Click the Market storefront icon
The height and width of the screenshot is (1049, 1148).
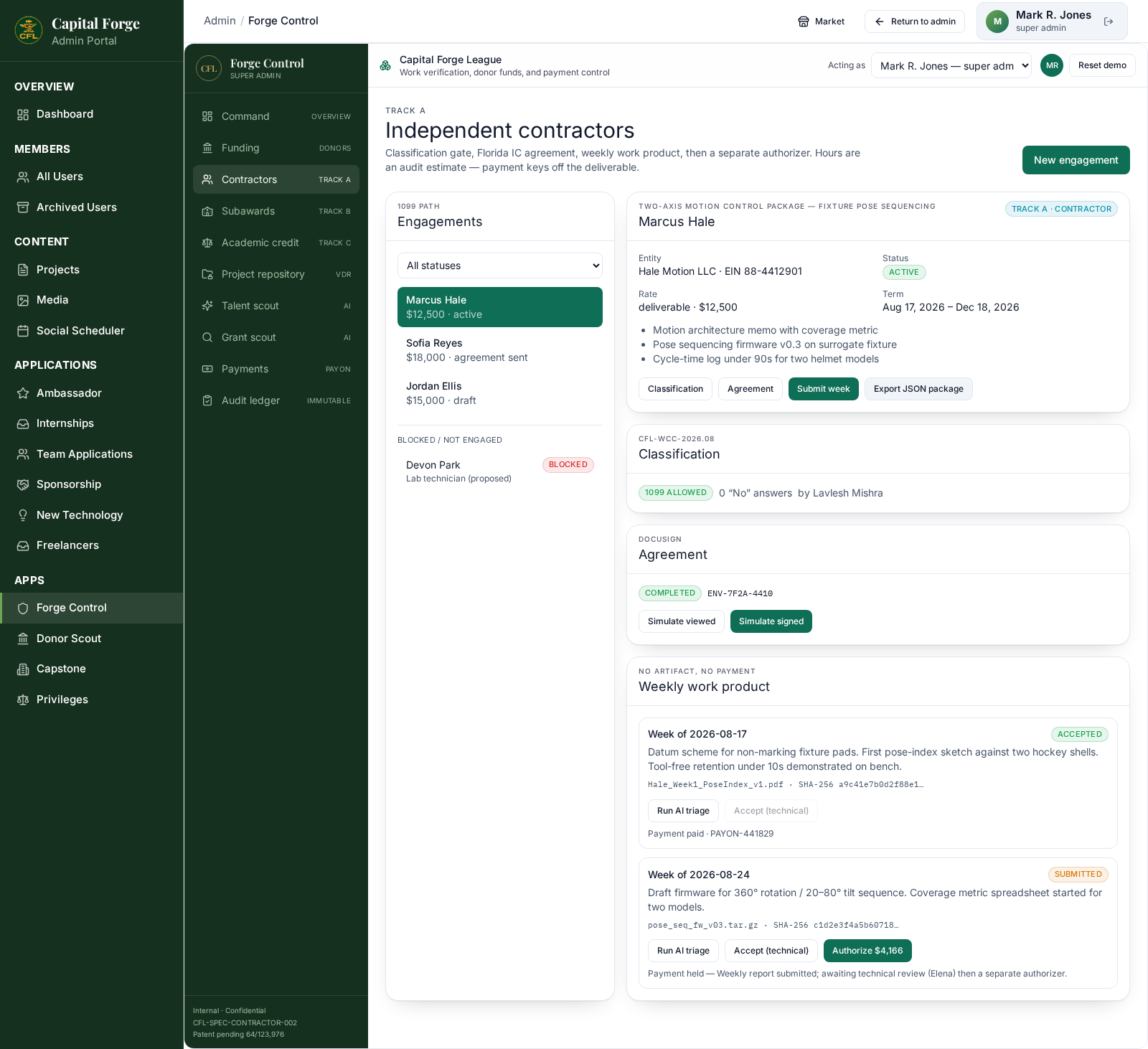[804, 22]
